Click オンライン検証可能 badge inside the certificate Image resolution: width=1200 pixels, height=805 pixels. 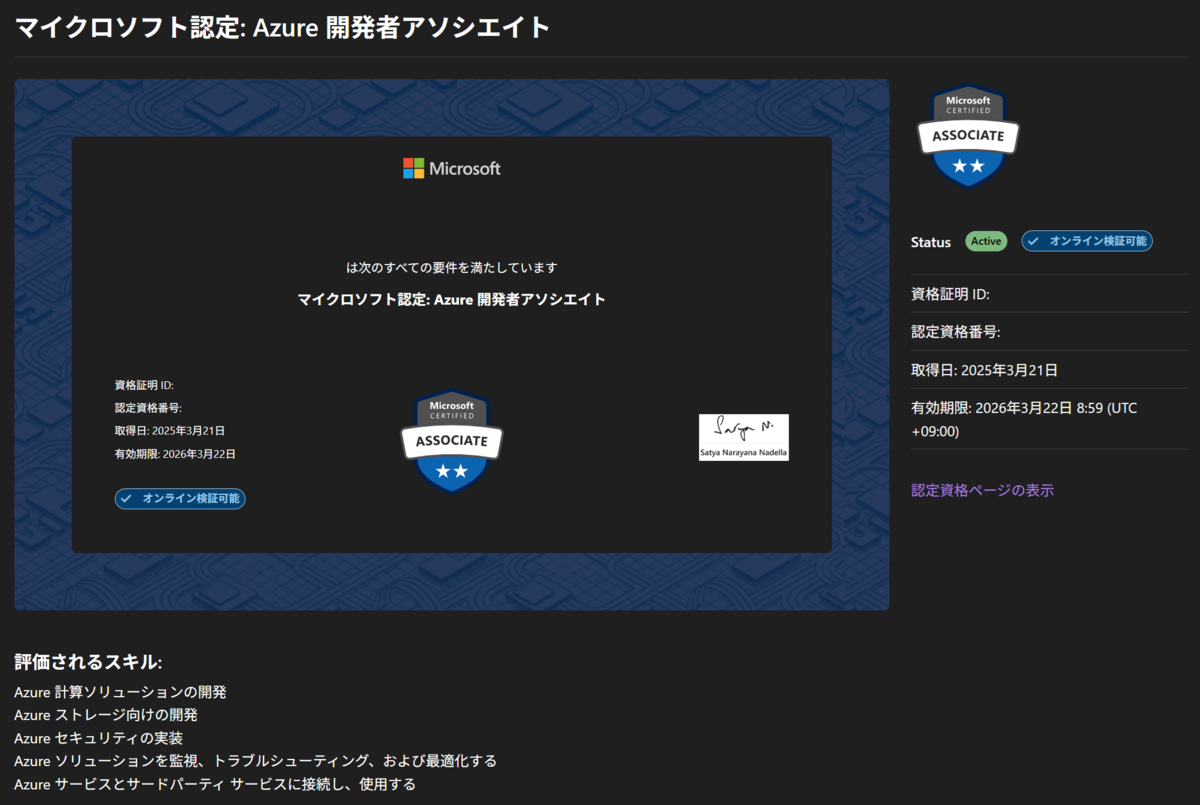pos(180,498)
